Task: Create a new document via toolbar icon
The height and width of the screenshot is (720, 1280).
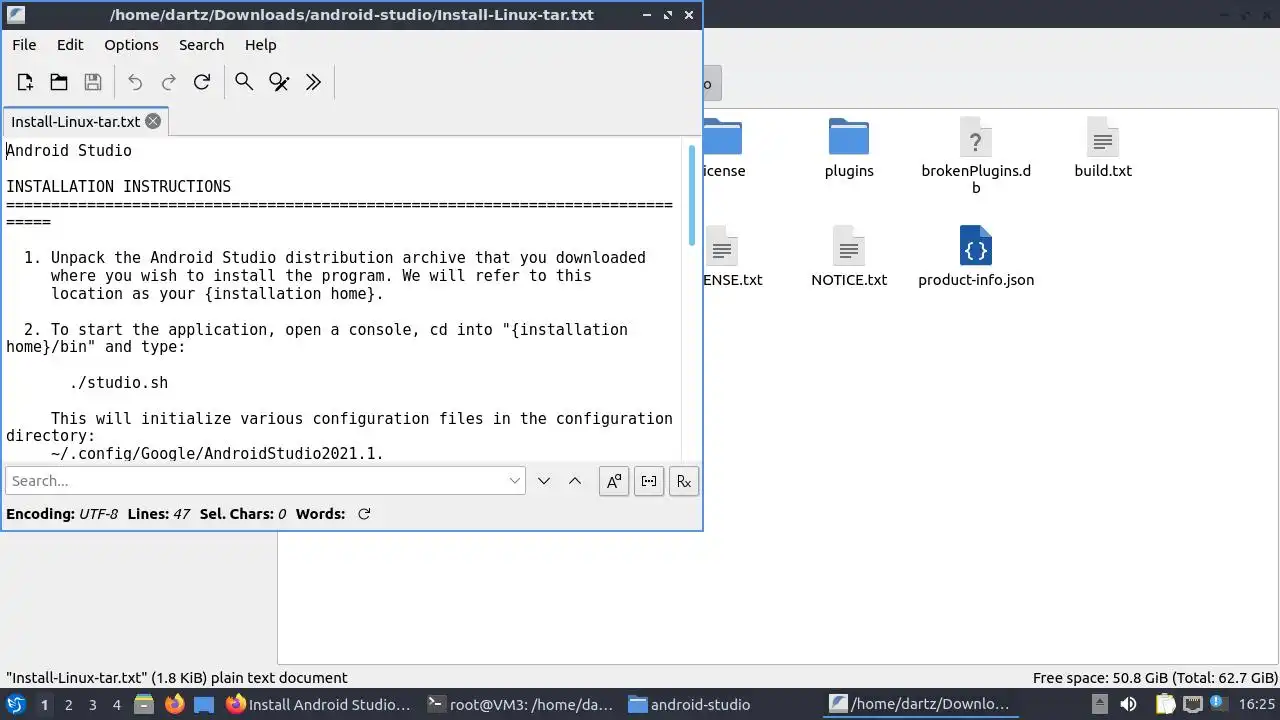Action: click(25, 82)
